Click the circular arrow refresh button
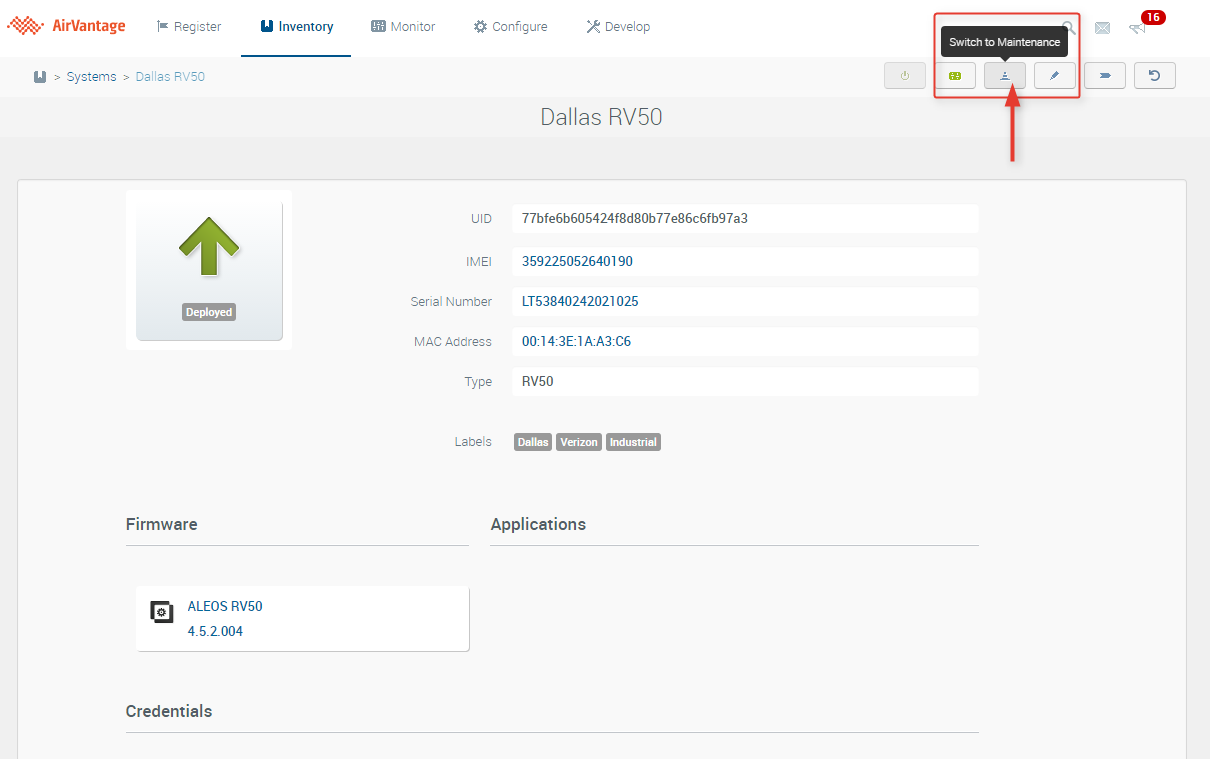 tap(1154, 76)
